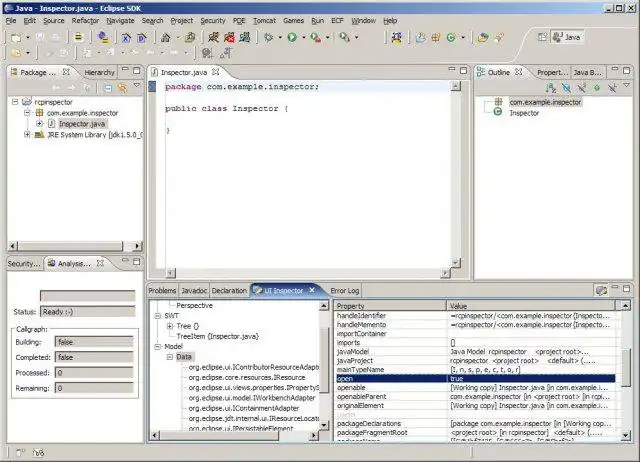Sort by the Property column header
Screen dimensions: 640x462
[x=391, y=306]
